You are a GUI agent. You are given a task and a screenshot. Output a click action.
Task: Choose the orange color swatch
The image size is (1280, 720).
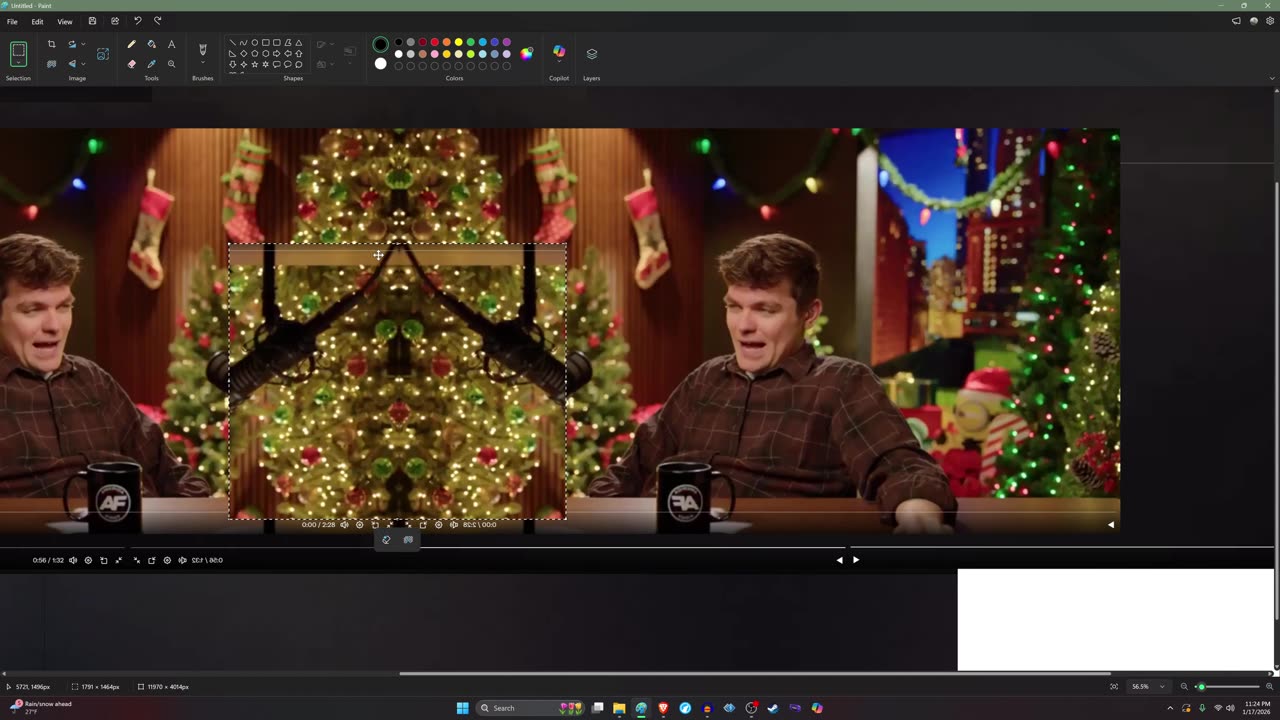click(x=446, y=43)
